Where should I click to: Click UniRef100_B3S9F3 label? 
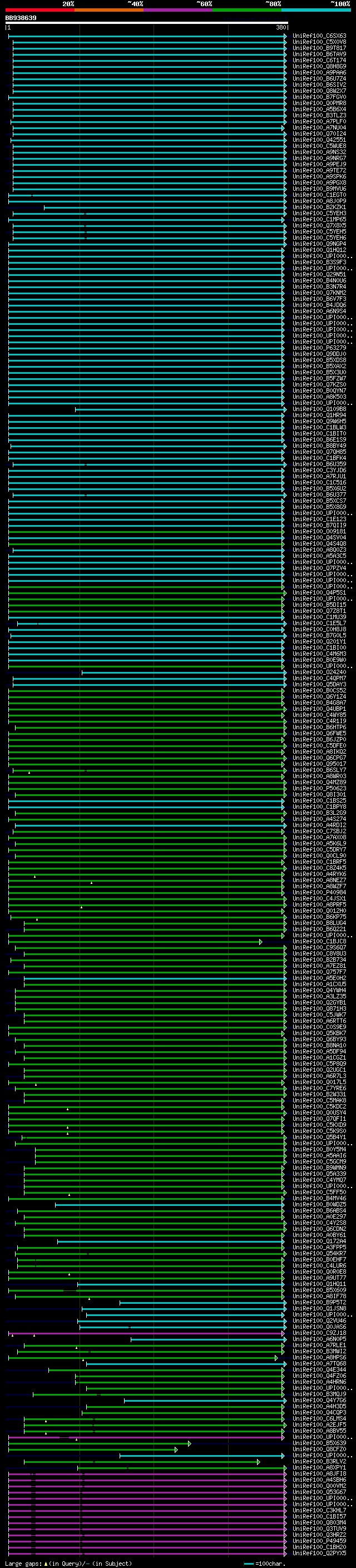319,263
